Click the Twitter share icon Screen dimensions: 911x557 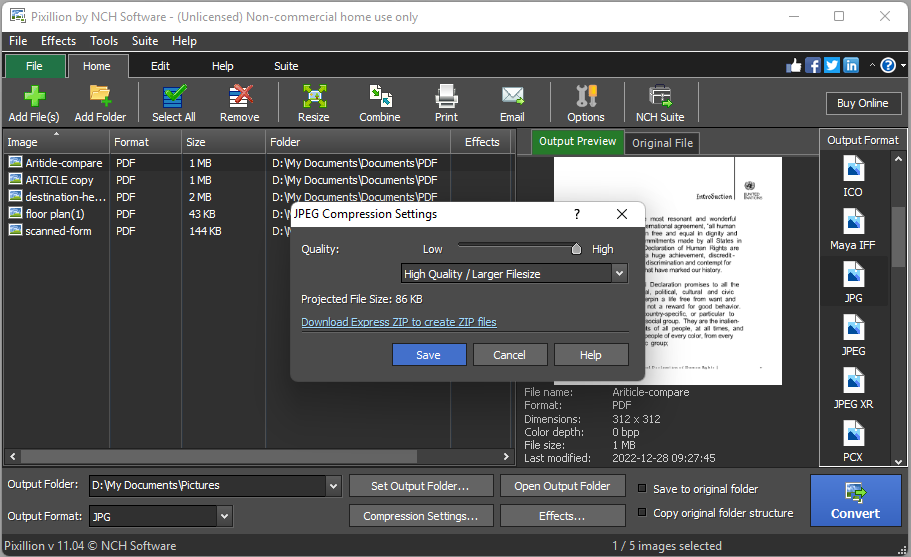(x=832, y=66)
